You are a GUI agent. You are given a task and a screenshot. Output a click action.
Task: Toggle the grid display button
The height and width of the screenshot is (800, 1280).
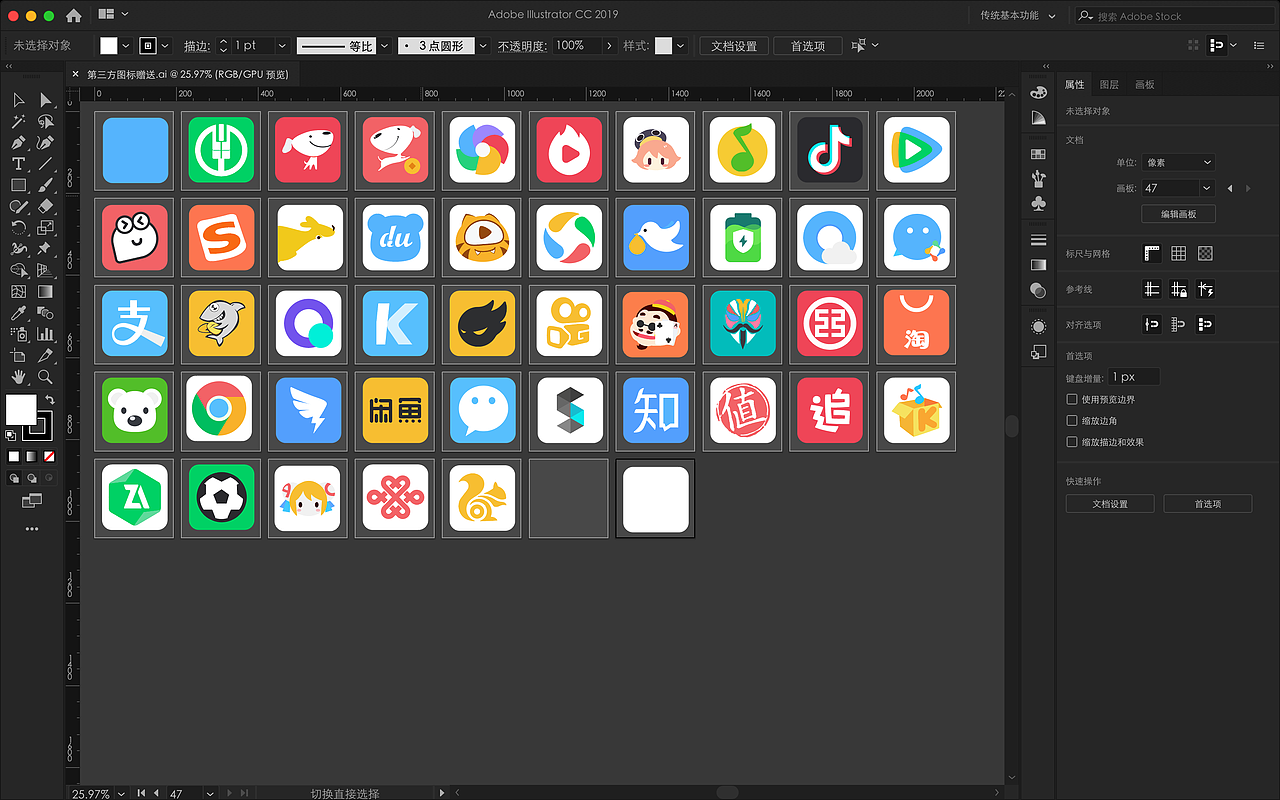[x=1179, y=254]
